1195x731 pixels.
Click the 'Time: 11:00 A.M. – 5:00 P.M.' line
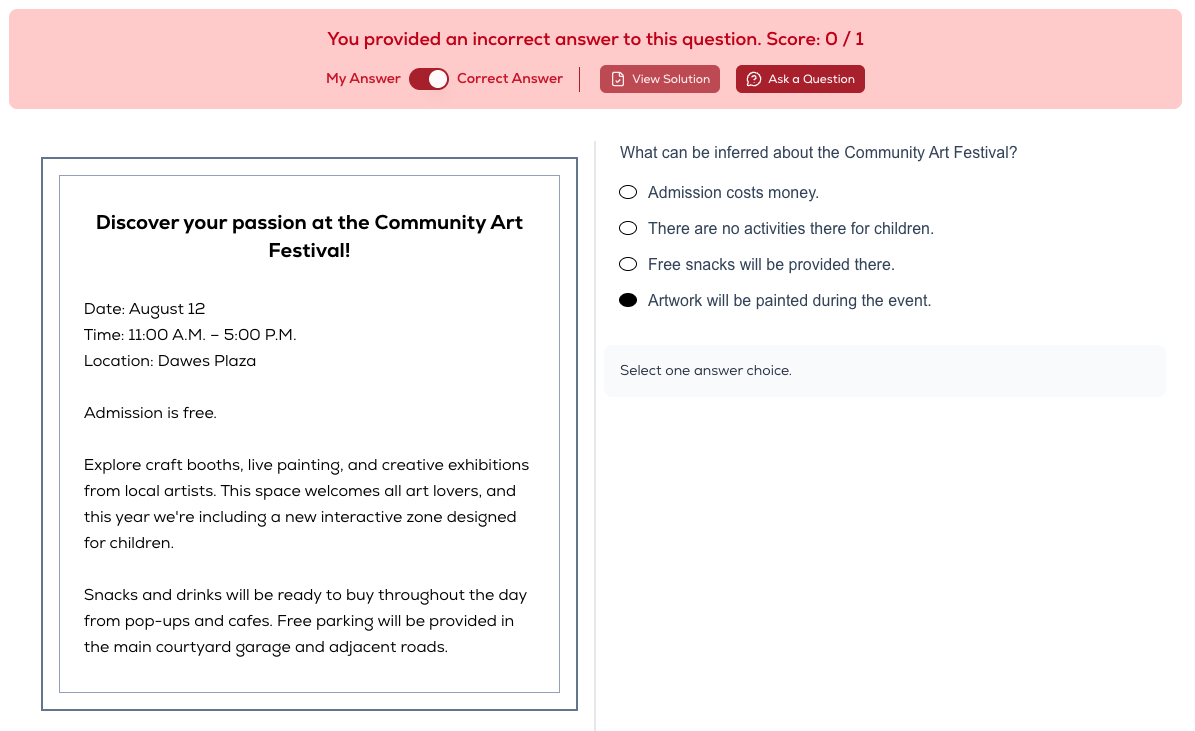(190, 335)
